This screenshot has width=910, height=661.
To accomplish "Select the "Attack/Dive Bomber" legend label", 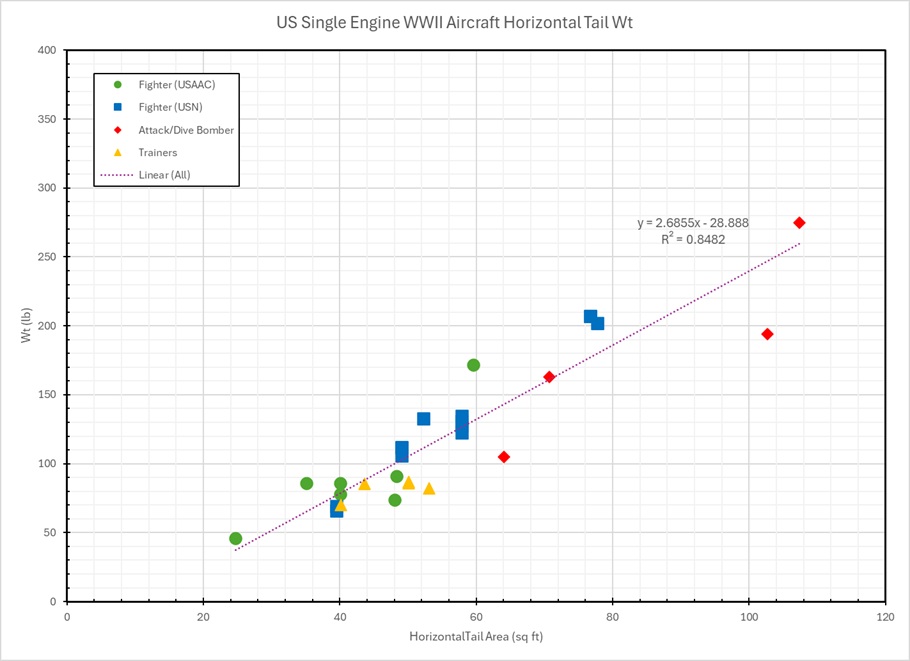I will point(186,130).
